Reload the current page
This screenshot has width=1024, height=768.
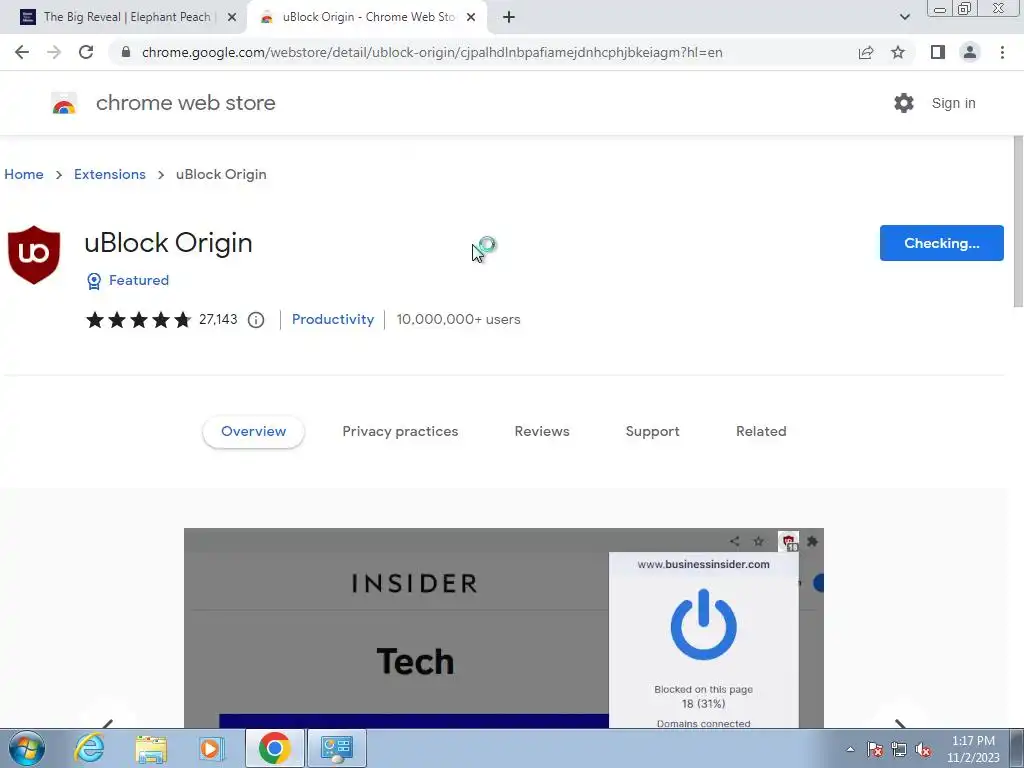pyautogui.click(x=86, y=52)
